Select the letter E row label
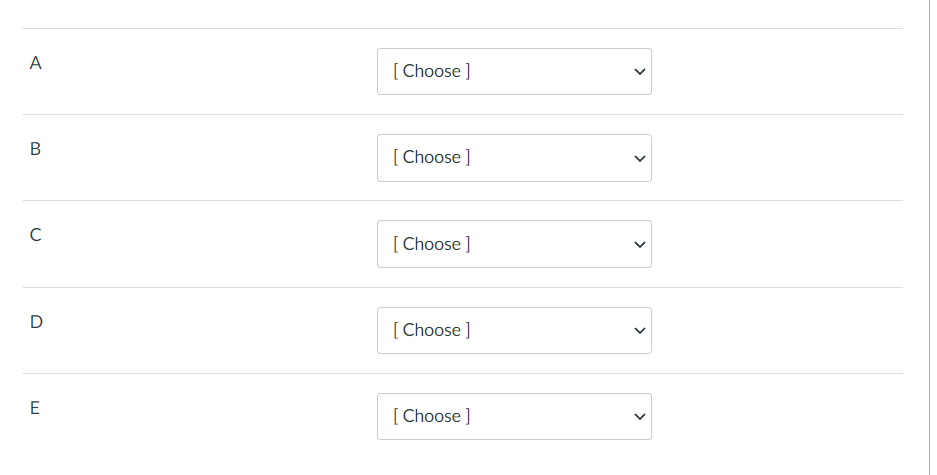The height and width of the screenshot is (475, 937). click(x=35, y=408)
